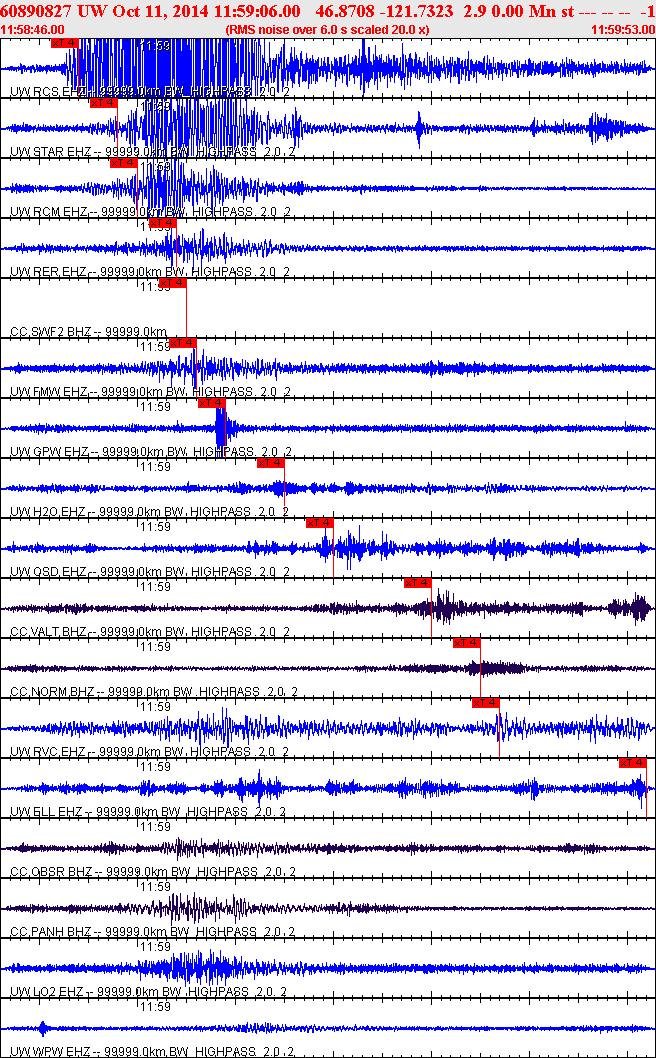Click the UW ELL EHZ station label
The width and height of the screenshot is (656, 1058).
click(48, 812)
